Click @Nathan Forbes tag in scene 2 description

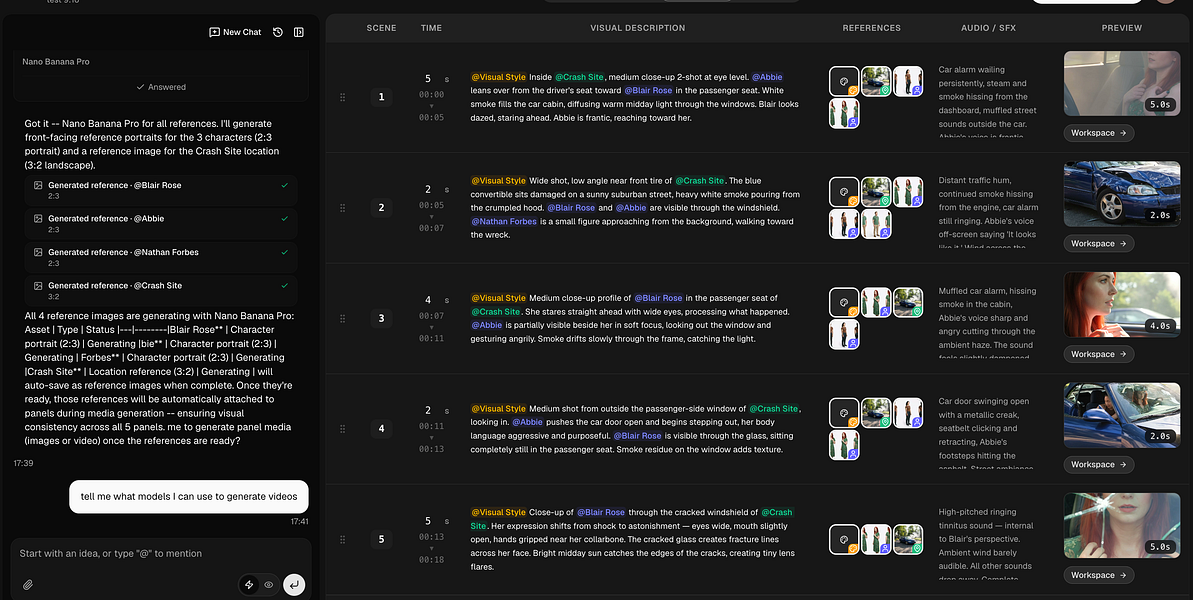tap(504, 221)
